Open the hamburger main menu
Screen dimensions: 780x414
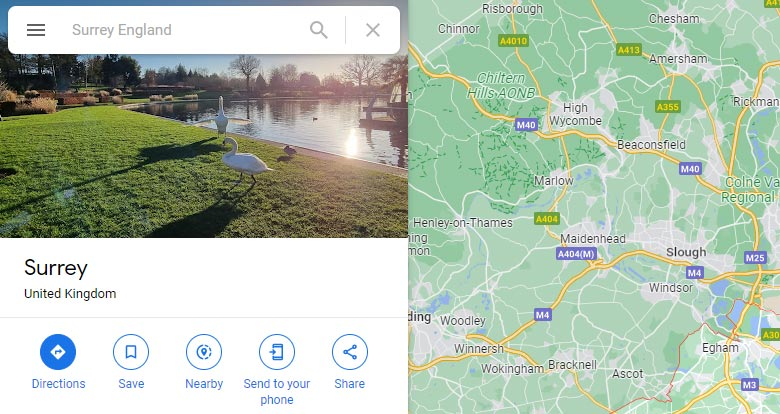(x=36, y=30)
